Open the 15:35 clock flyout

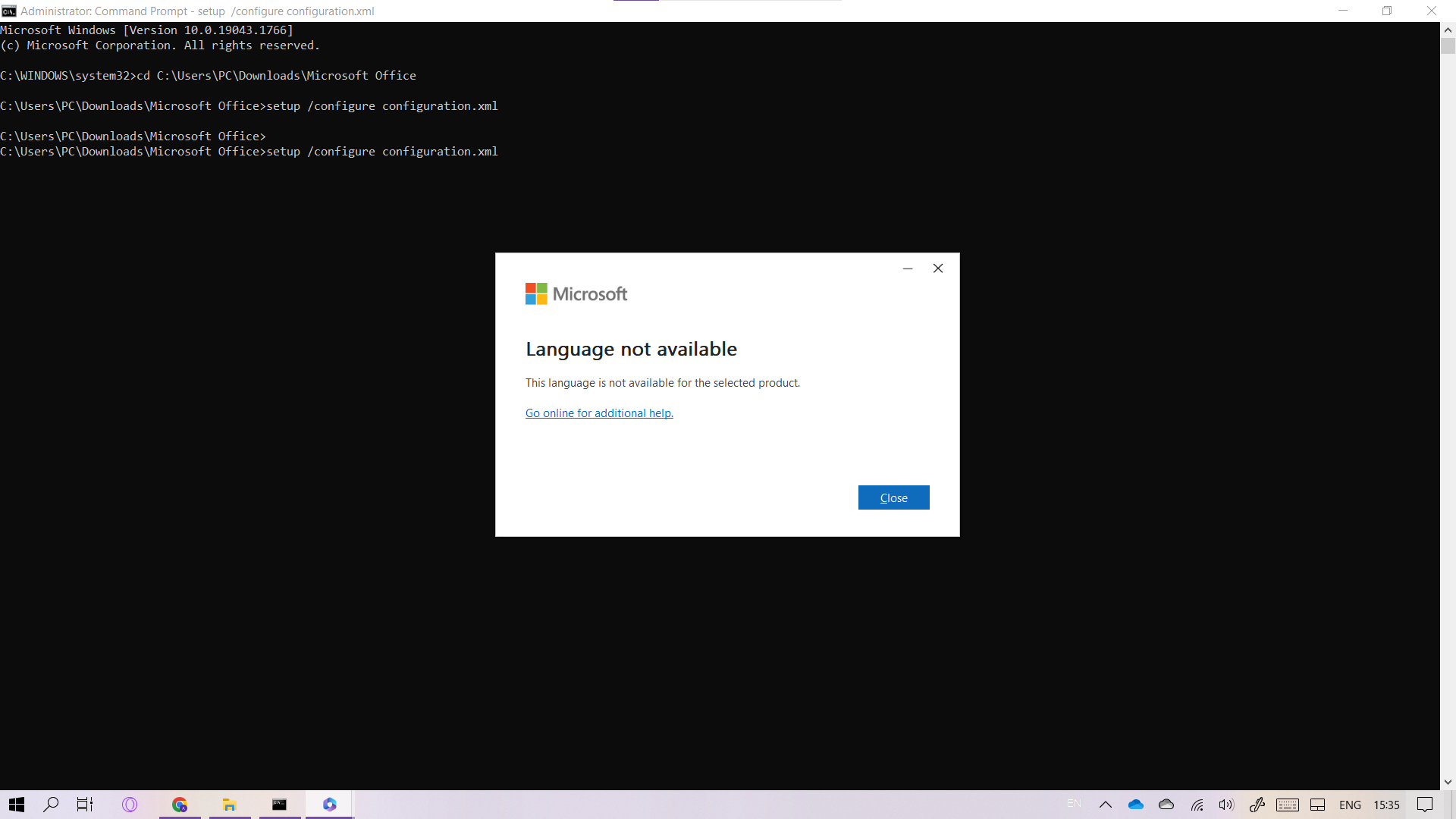point(1387,805)
